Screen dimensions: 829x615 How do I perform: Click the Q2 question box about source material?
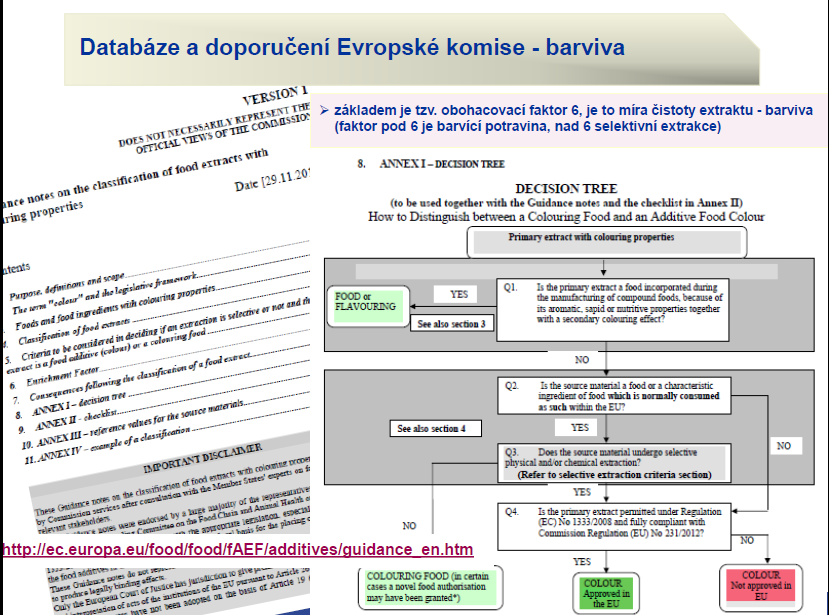(x=614, y=396)
